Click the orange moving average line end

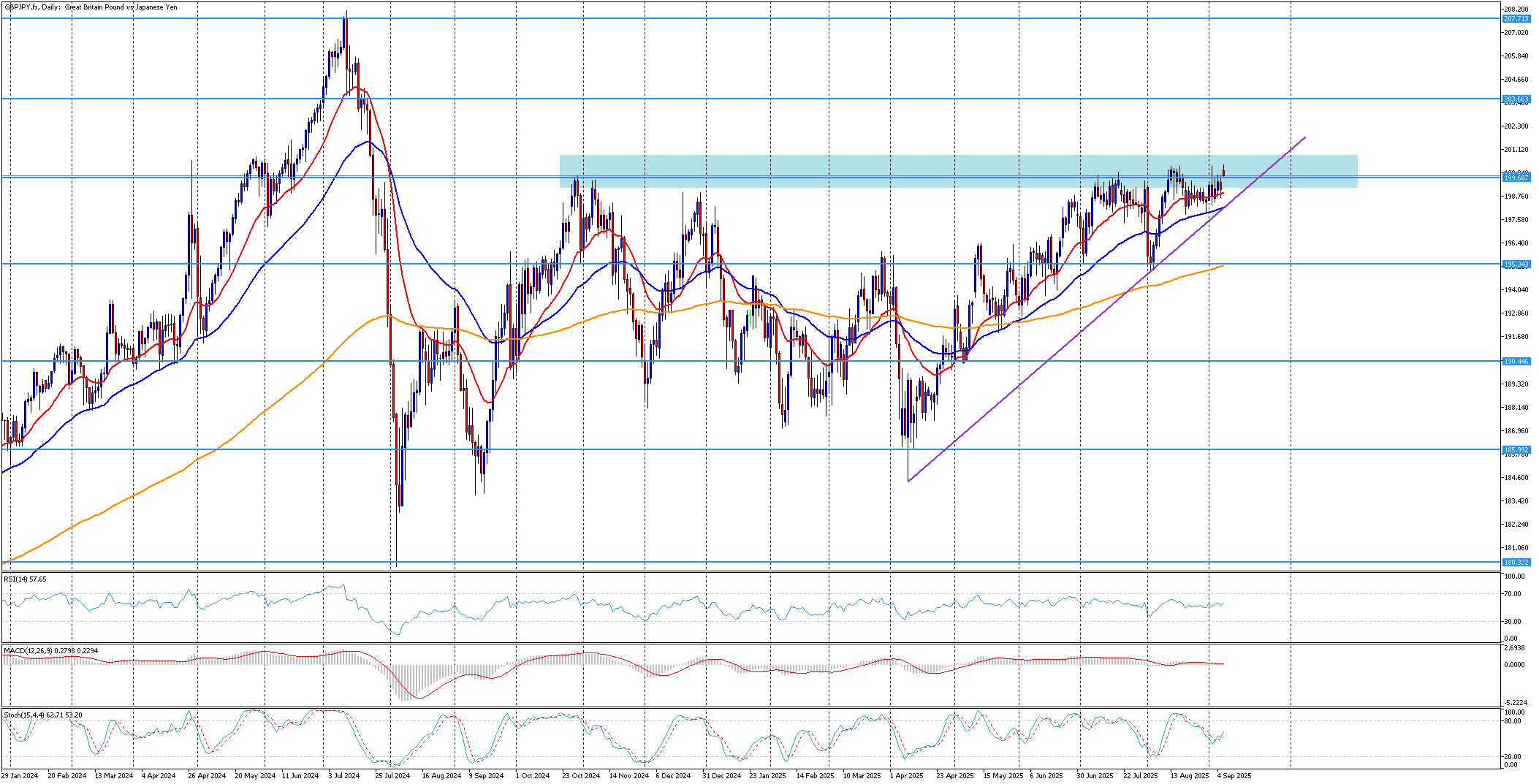click(1222, 267)
